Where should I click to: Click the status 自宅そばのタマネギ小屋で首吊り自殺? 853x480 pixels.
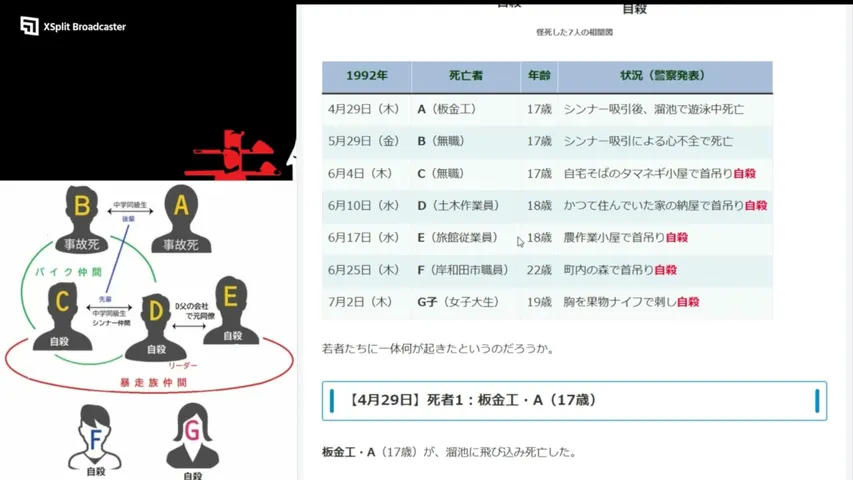tap(660, 174)
